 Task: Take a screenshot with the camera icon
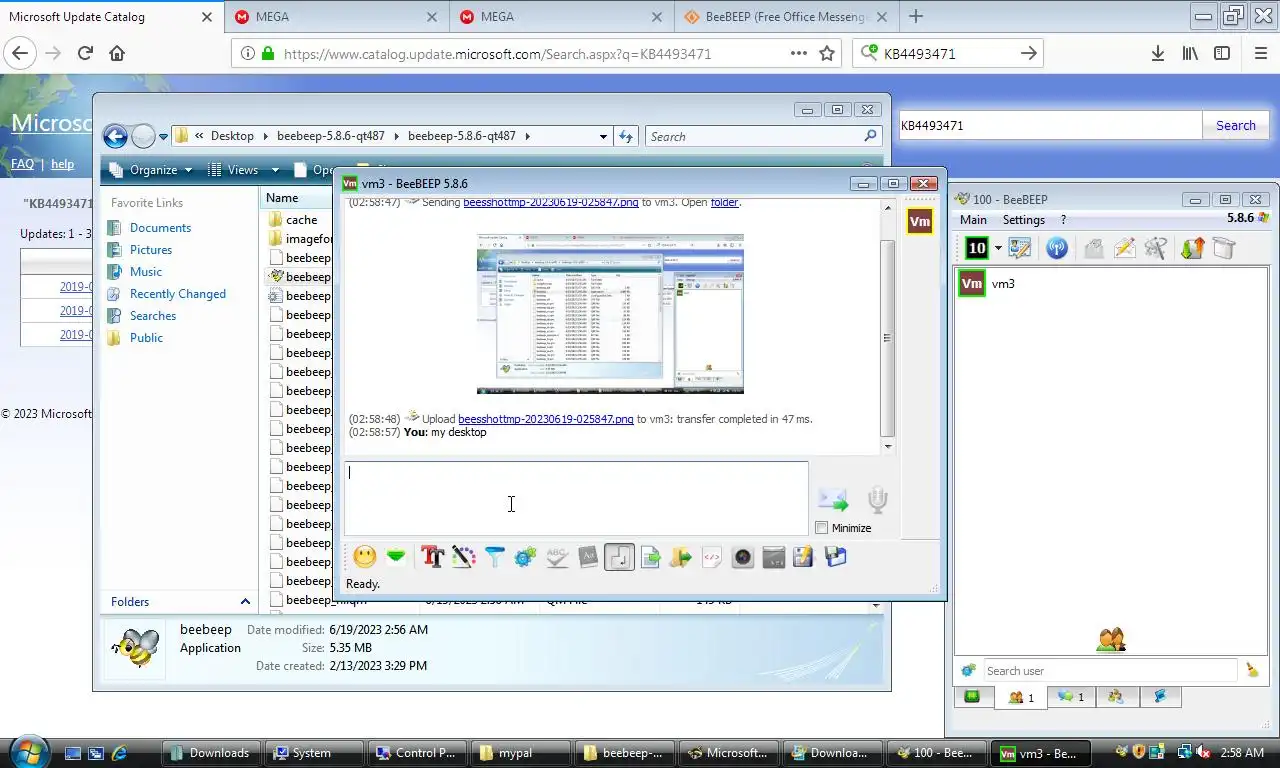point(743,557)
